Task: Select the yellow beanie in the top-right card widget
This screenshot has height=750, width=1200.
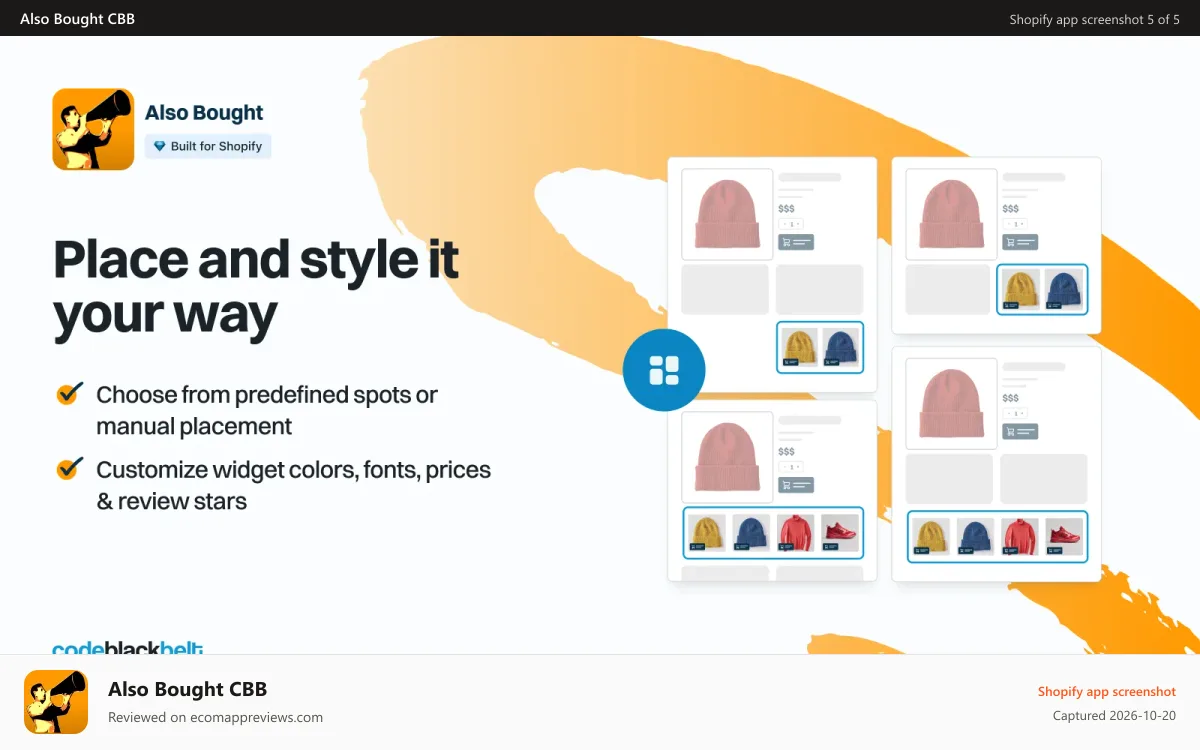Action: (1022, 289)
